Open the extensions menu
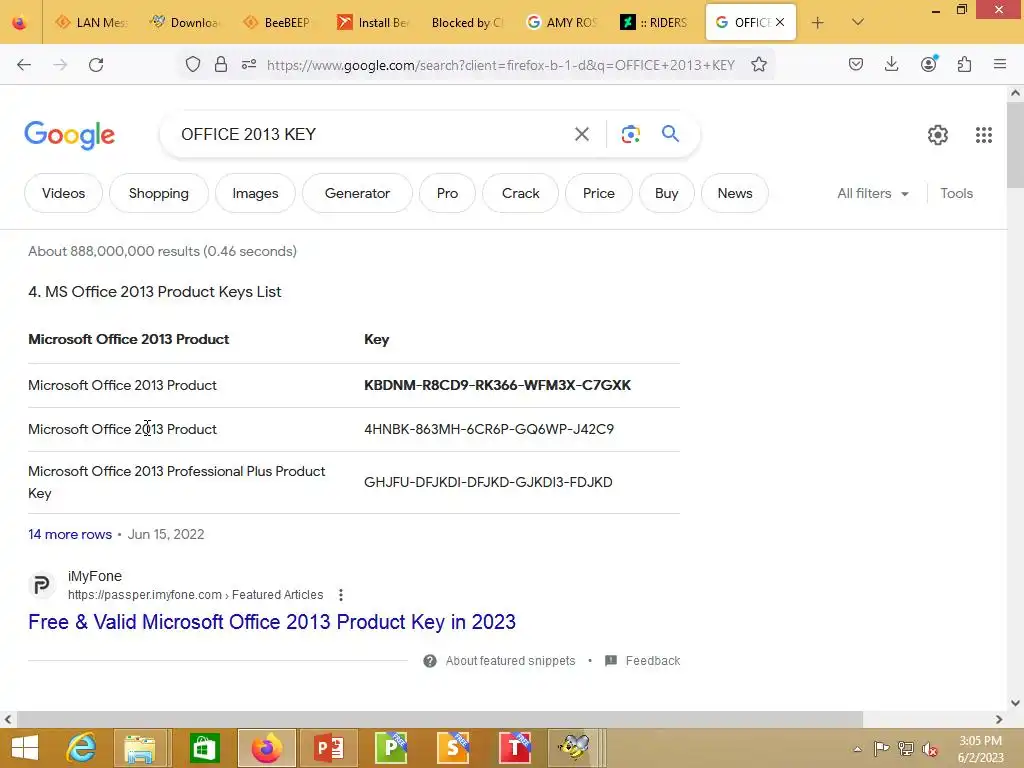 pyautogui.click(x=964, y=64)
